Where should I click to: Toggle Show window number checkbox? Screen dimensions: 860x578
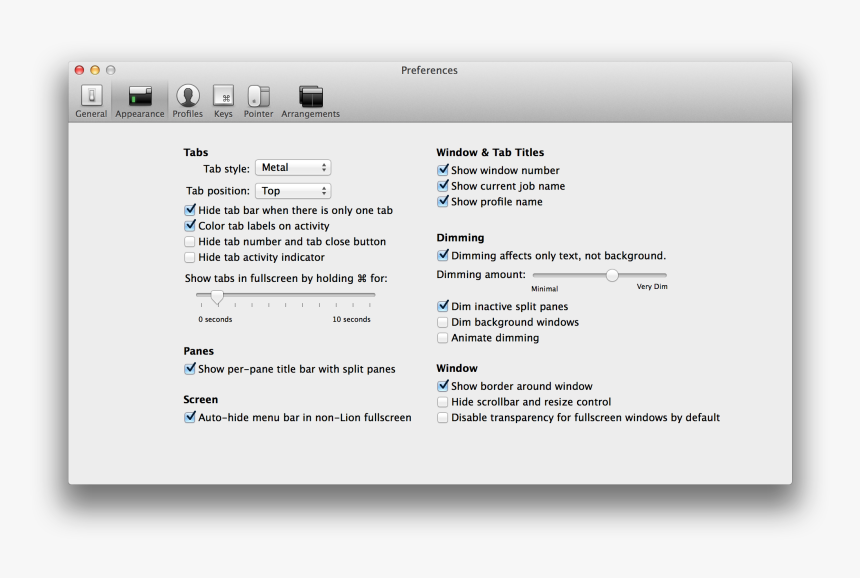click(x=443, y=171)
